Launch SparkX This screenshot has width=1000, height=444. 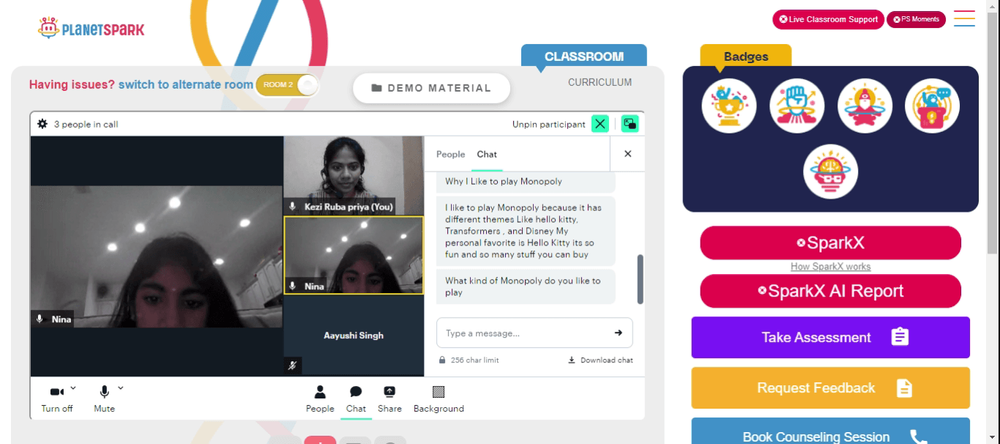[x=830, y=243]
